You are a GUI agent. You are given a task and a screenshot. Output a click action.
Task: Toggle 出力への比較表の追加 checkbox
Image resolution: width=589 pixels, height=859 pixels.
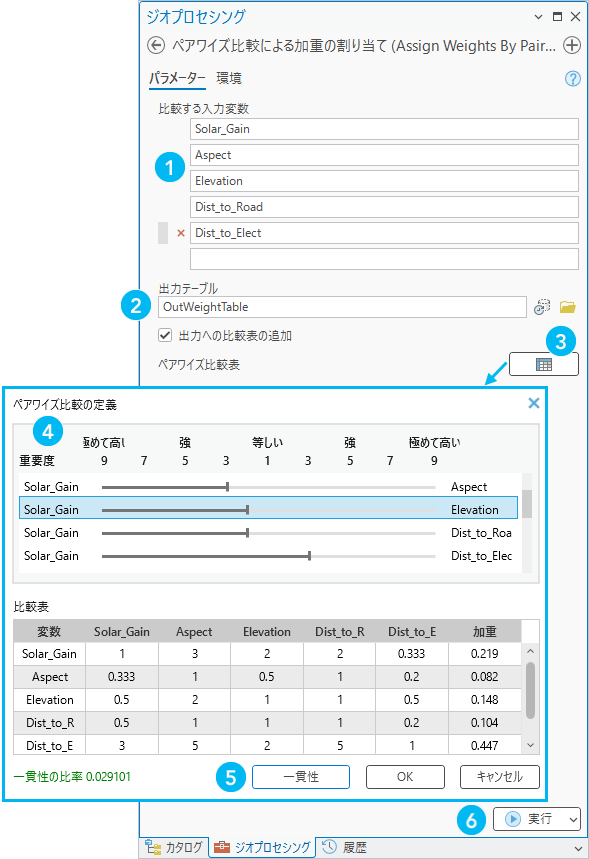pos(165,335)
